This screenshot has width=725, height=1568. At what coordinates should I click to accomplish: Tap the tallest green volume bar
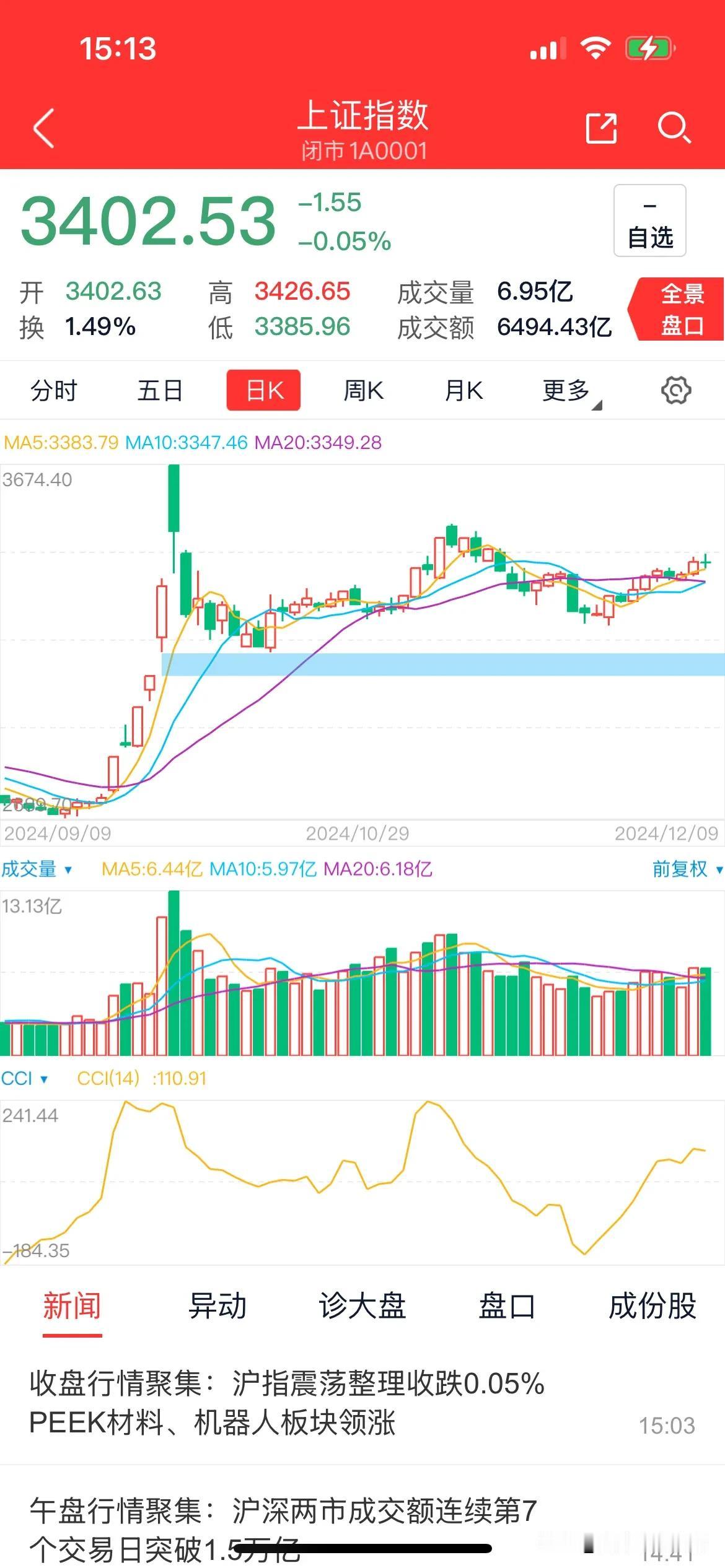click(174, 973)
